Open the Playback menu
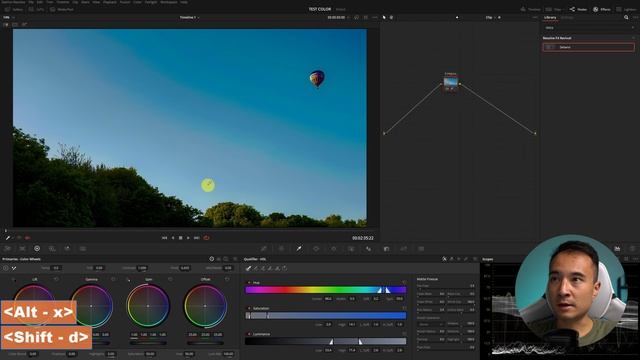640x360 pixels. point(109,2)
